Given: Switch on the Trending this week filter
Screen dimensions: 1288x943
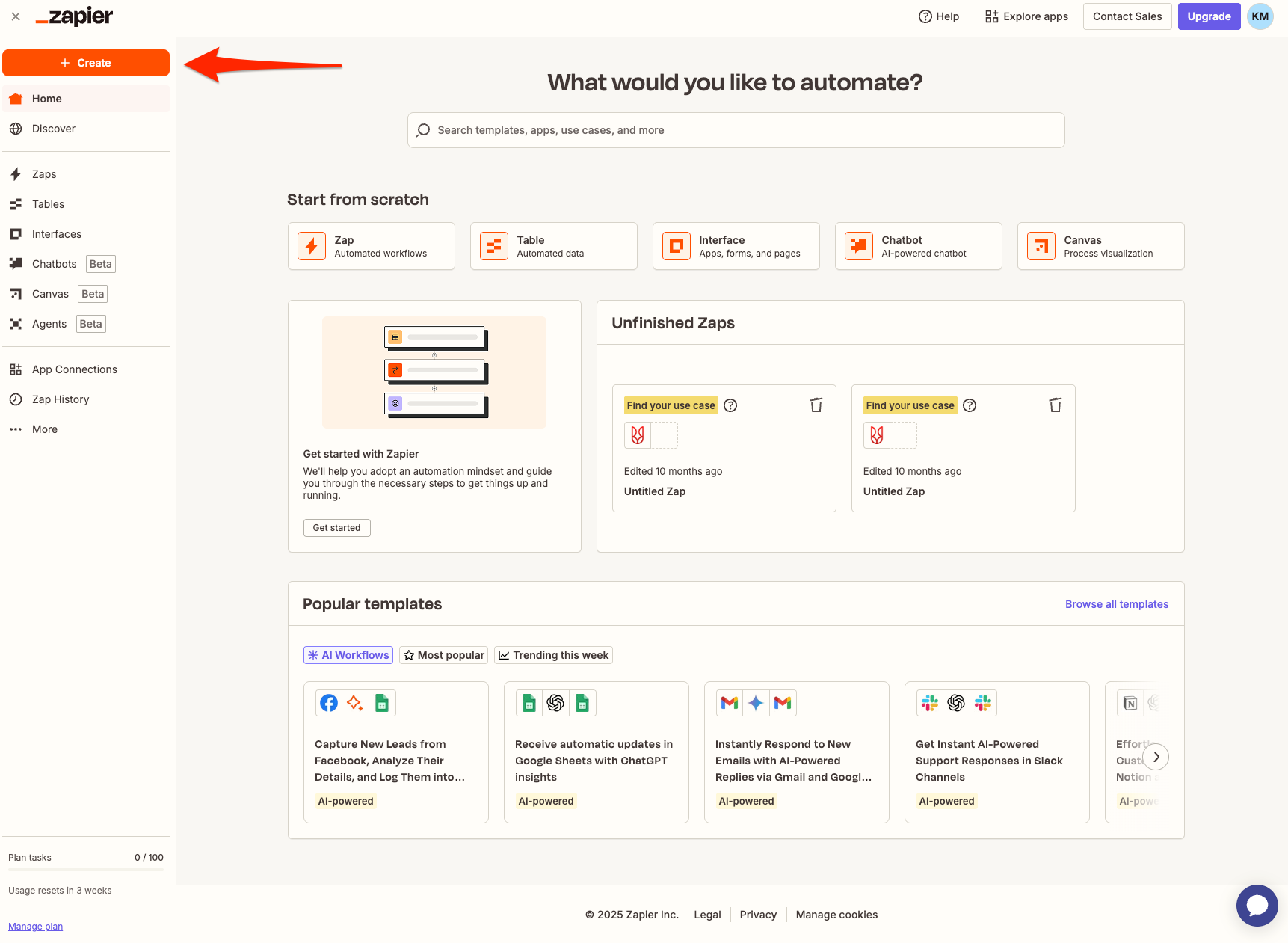Looking at the screenshot, I should (552, 654).
